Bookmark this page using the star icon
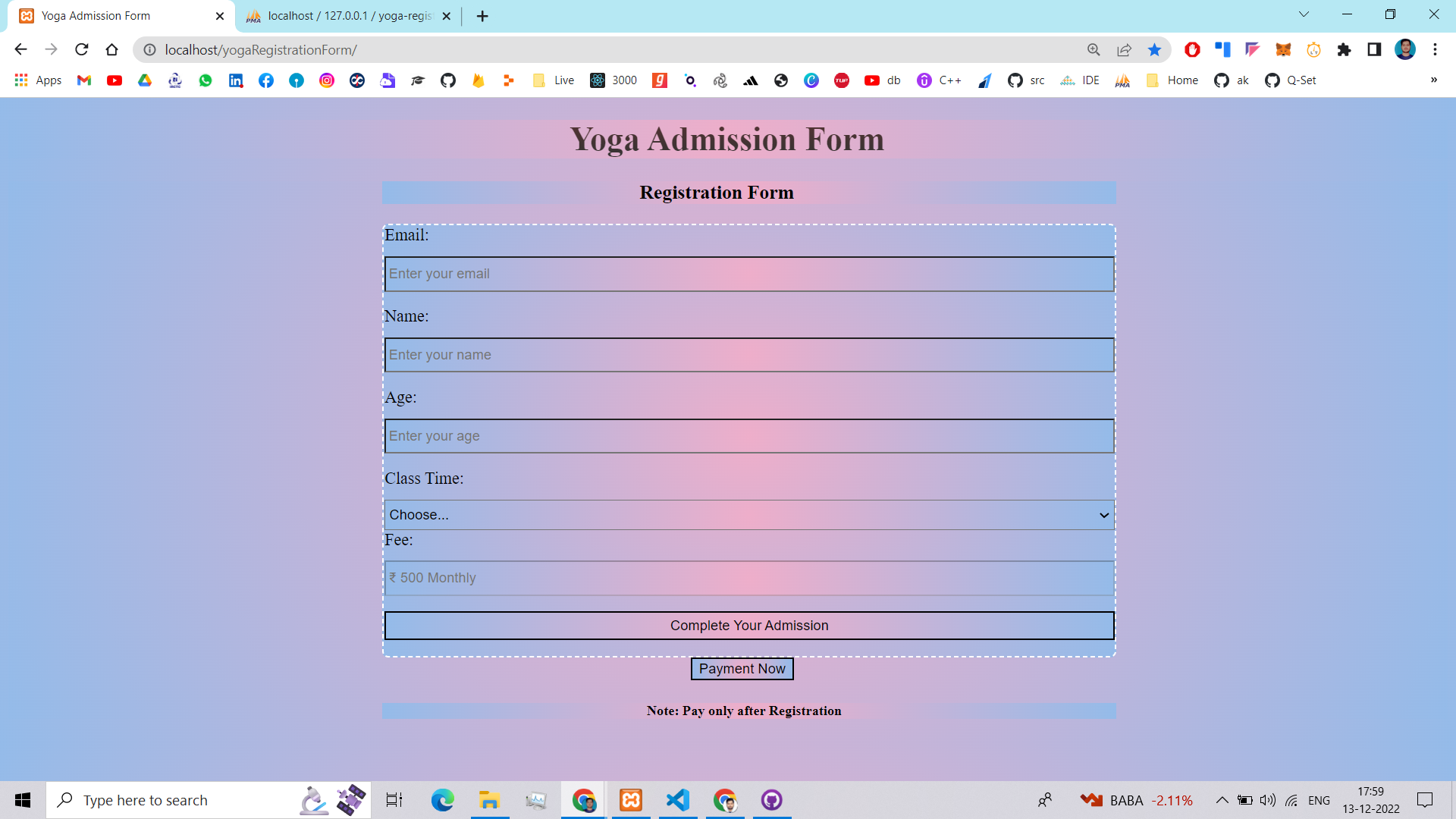Screen dimensions: 1456x819 point(1154,50)
